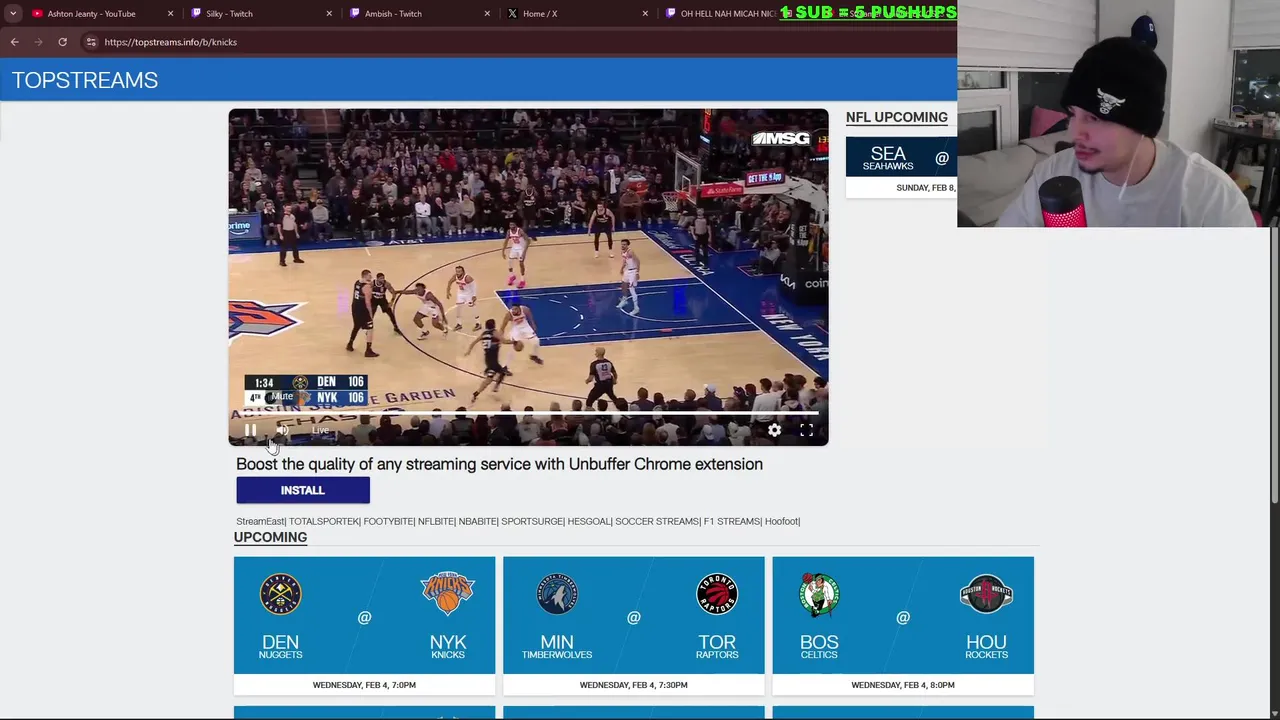Click the Houston Rockets logo

pyautogui.click(x=986, y=594)
